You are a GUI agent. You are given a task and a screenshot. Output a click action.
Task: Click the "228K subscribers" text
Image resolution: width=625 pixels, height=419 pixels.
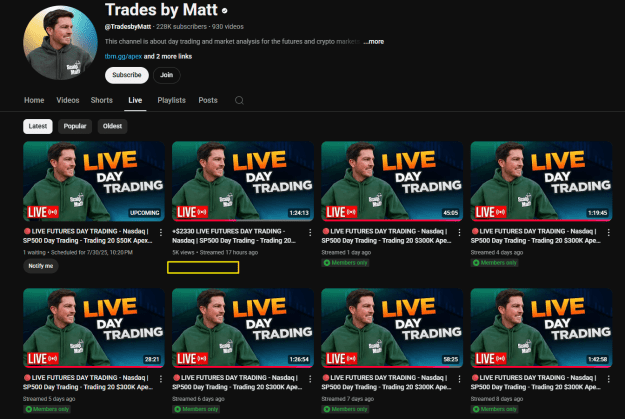pos(181,27)
